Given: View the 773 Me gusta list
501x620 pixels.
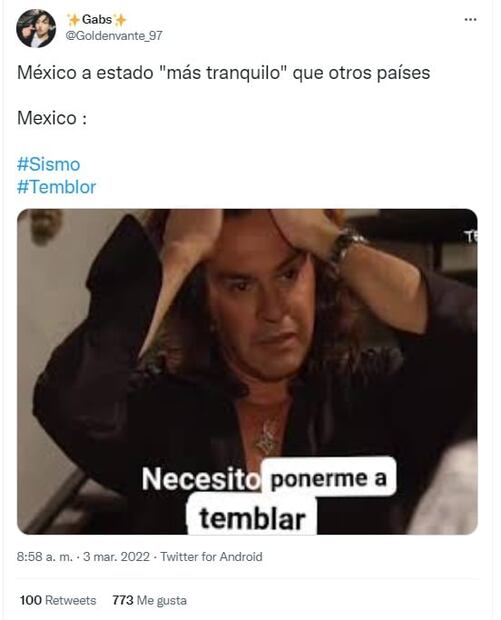Looking at the screenshot, I should [x=149, y=600].
